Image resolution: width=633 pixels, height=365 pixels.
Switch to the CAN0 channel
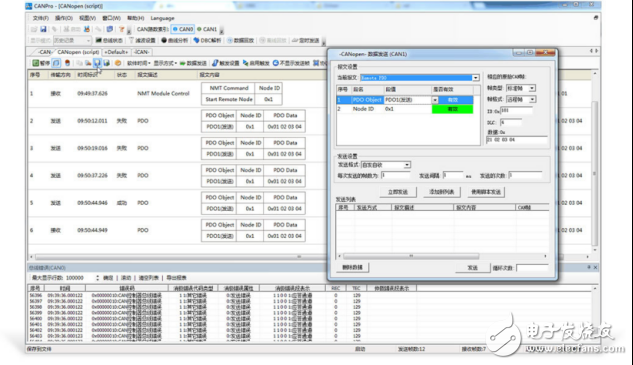click(x=183, y=29)
